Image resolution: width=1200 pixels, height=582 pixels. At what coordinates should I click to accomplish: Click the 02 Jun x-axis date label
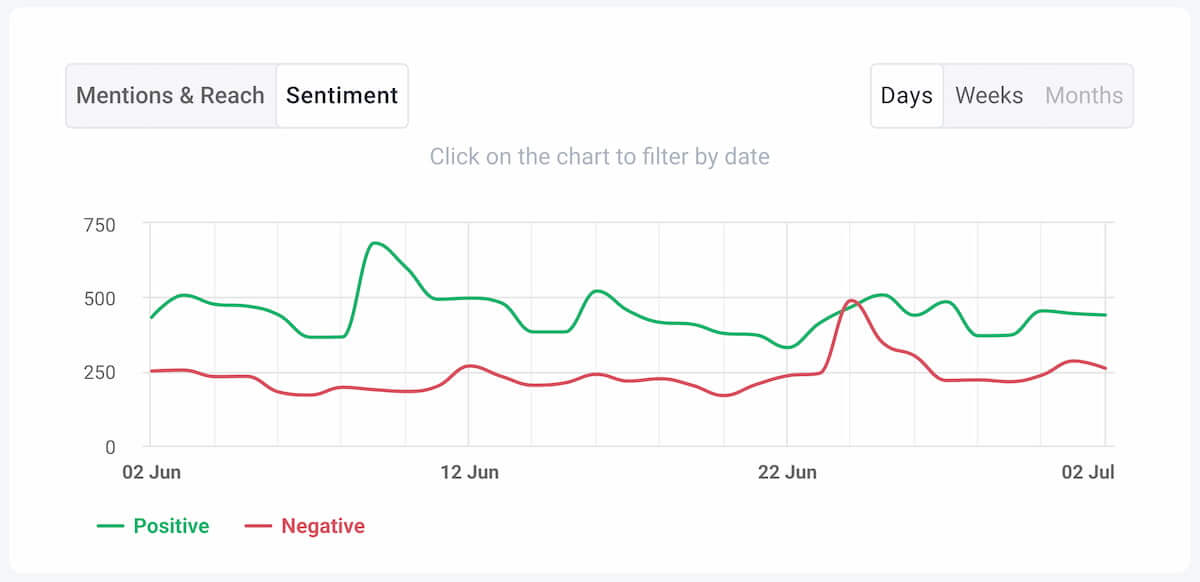[150, 472]
